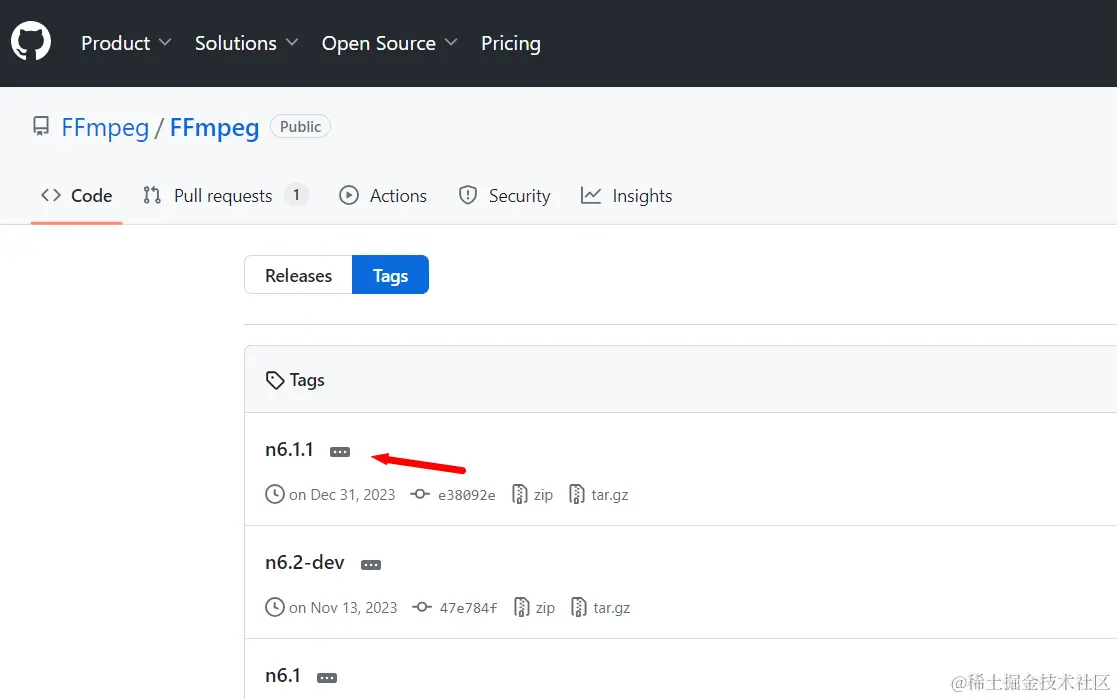The height and width of the screenshot is (699, 1117).
Task: Open the Product dropdown menu
Action: 126,43
